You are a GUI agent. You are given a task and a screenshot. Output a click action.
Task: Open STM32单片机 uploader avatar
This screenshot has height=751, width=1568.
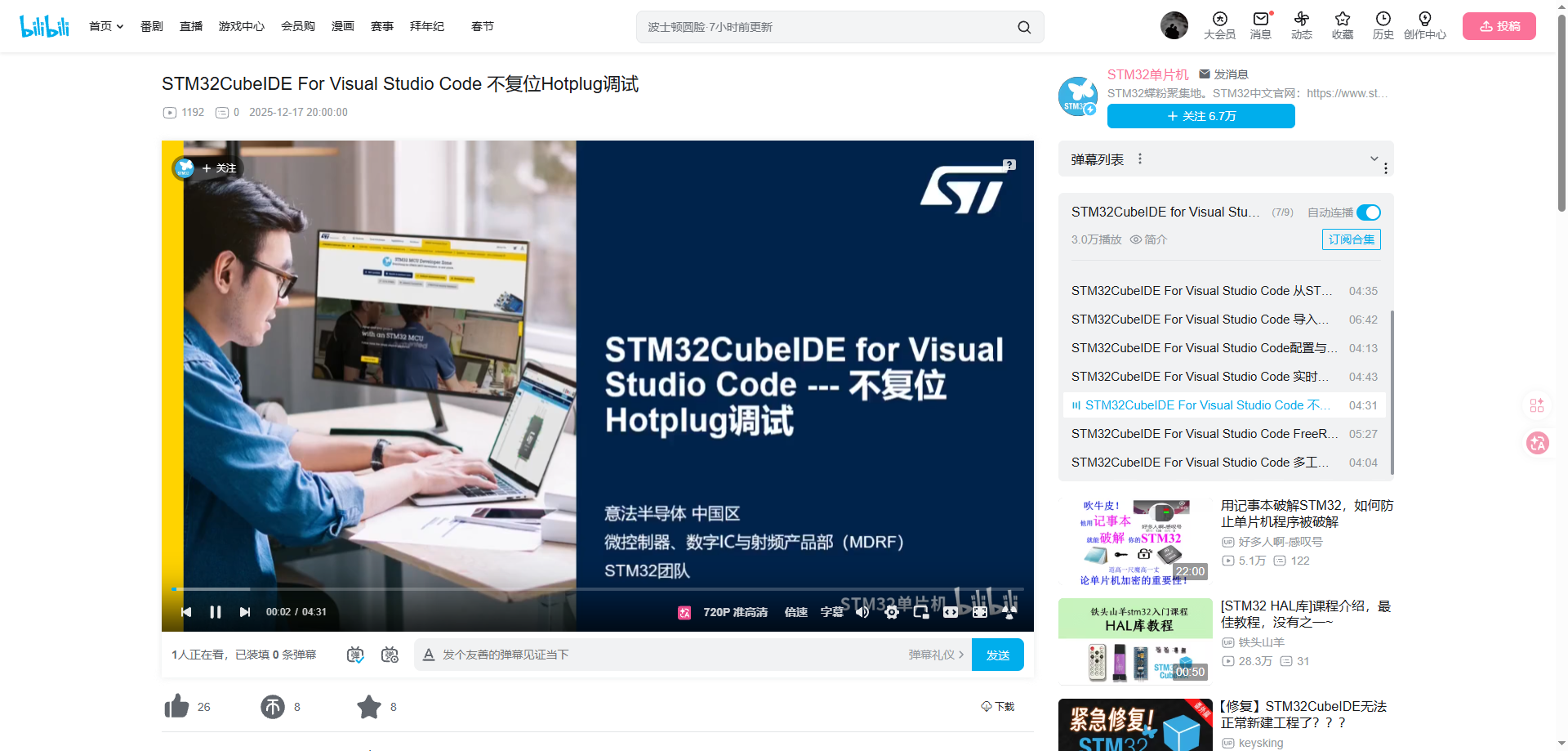pos(1078,96)
